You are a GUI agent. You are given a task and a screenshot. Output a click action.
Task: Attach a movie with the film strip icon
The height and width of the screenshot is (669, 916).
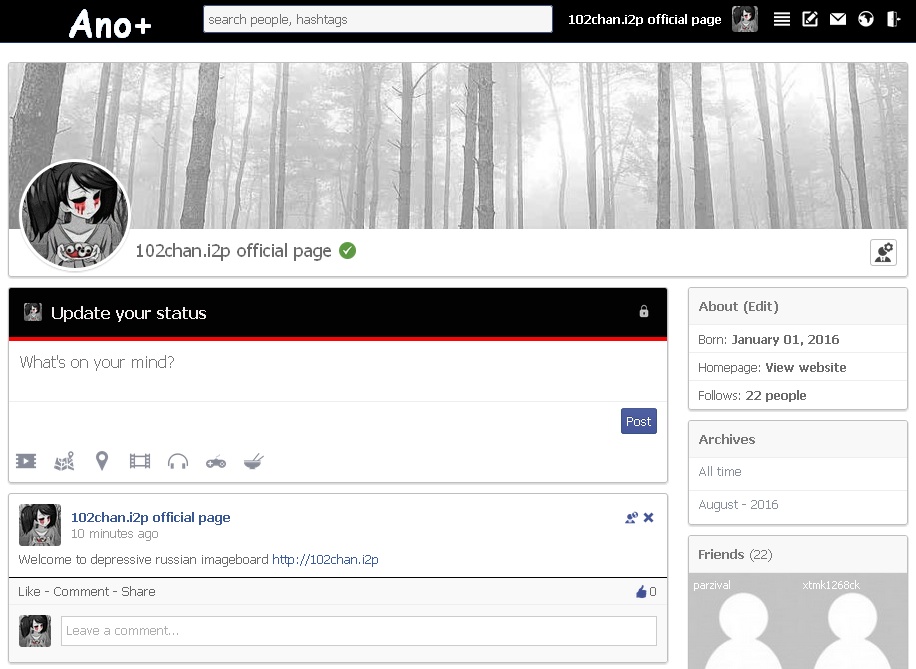coord(140,462)
